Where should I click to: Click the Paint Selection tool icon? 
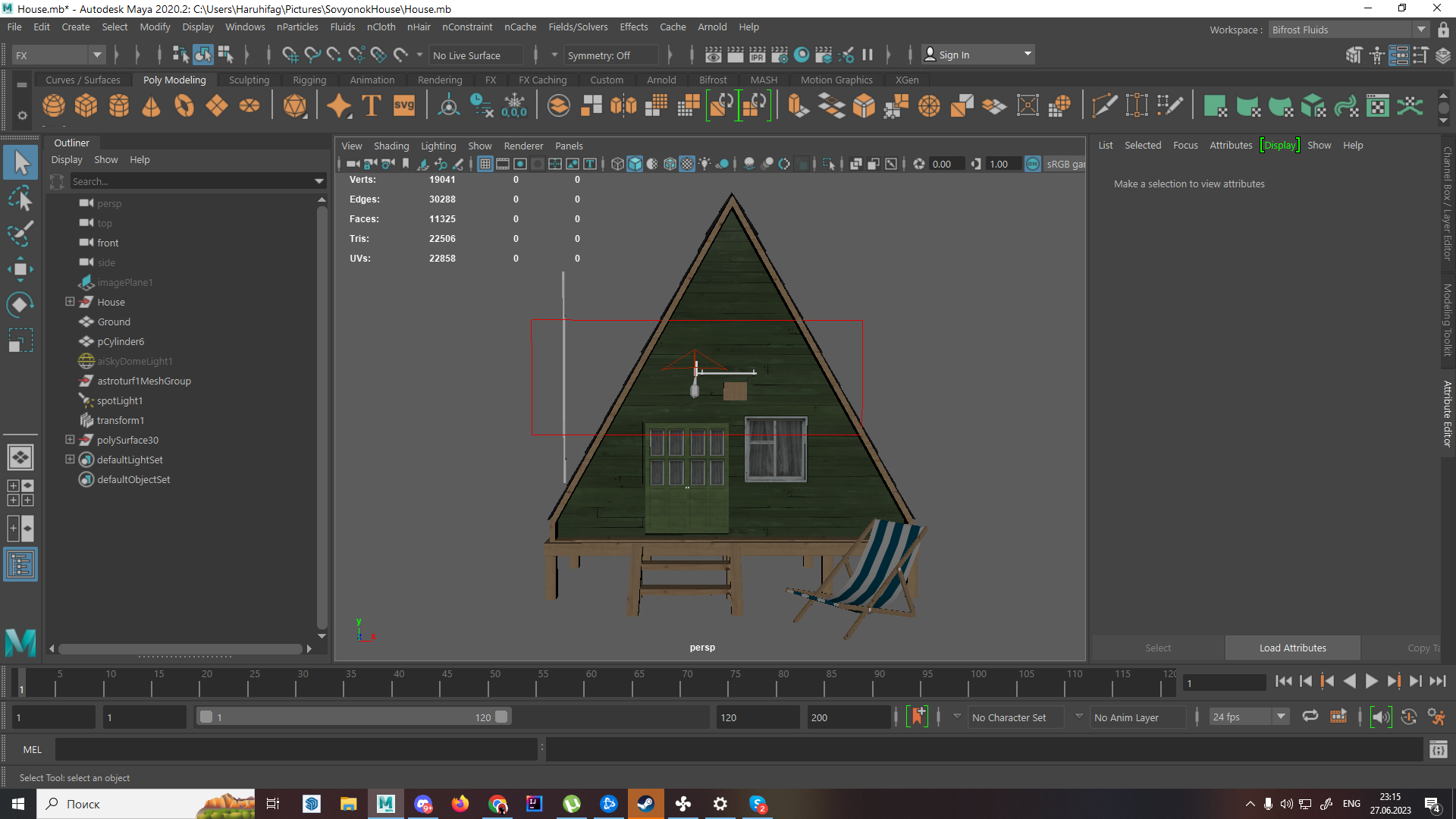[x=20, y=233]
